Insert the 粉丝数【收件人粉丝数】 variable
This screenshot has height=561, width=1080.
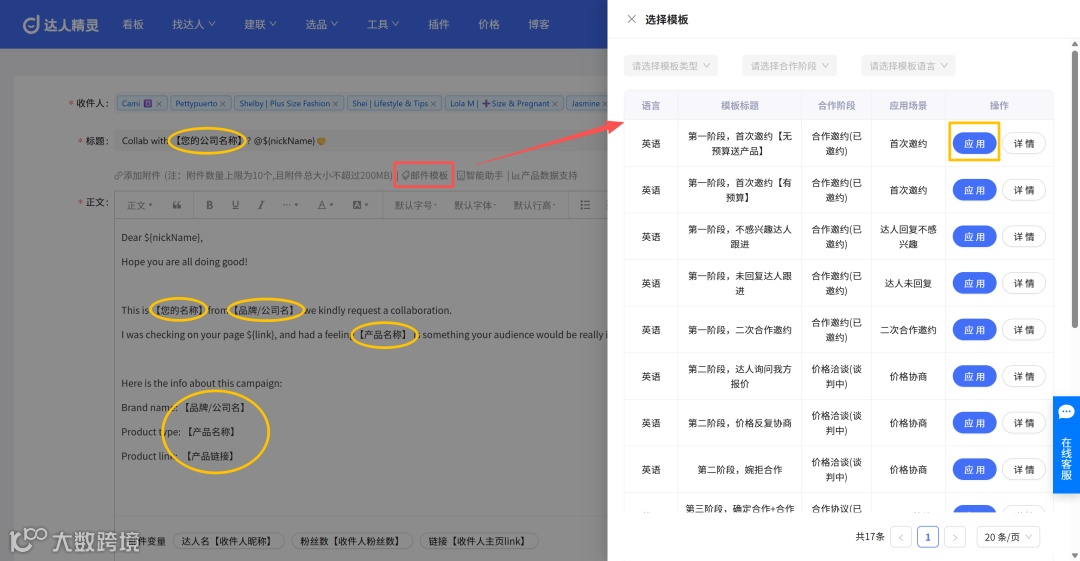[x=351, y=541]
